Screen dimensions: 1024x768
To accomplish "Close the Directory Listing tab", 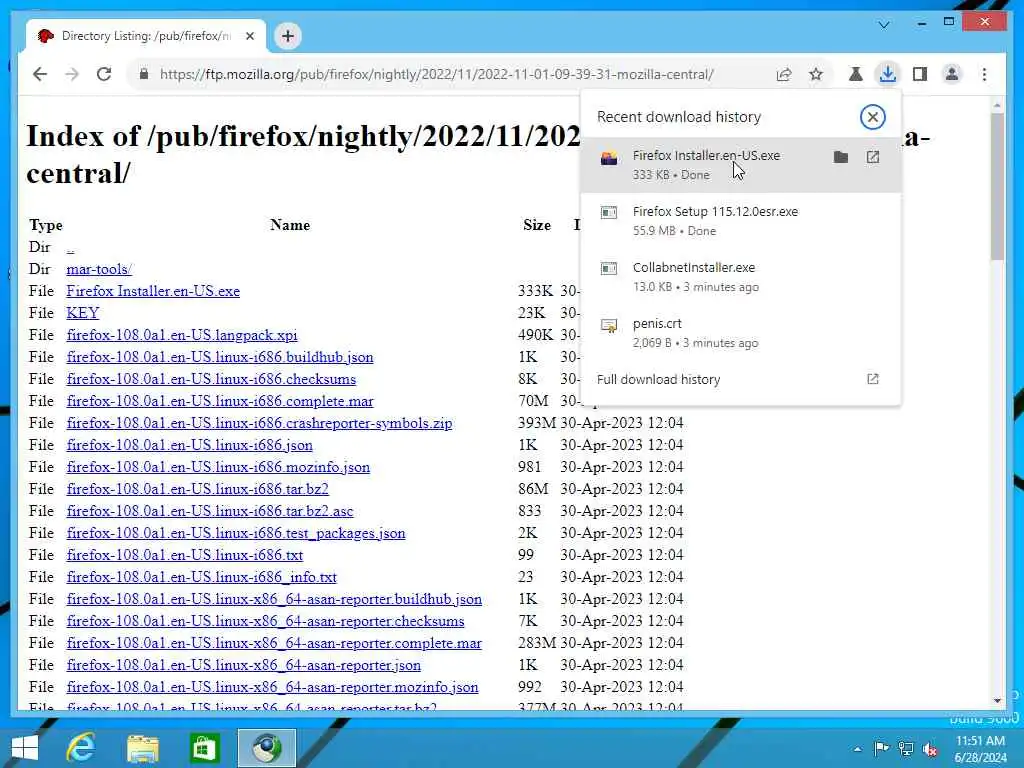I will pyautogui.click(x=249, y=36).
